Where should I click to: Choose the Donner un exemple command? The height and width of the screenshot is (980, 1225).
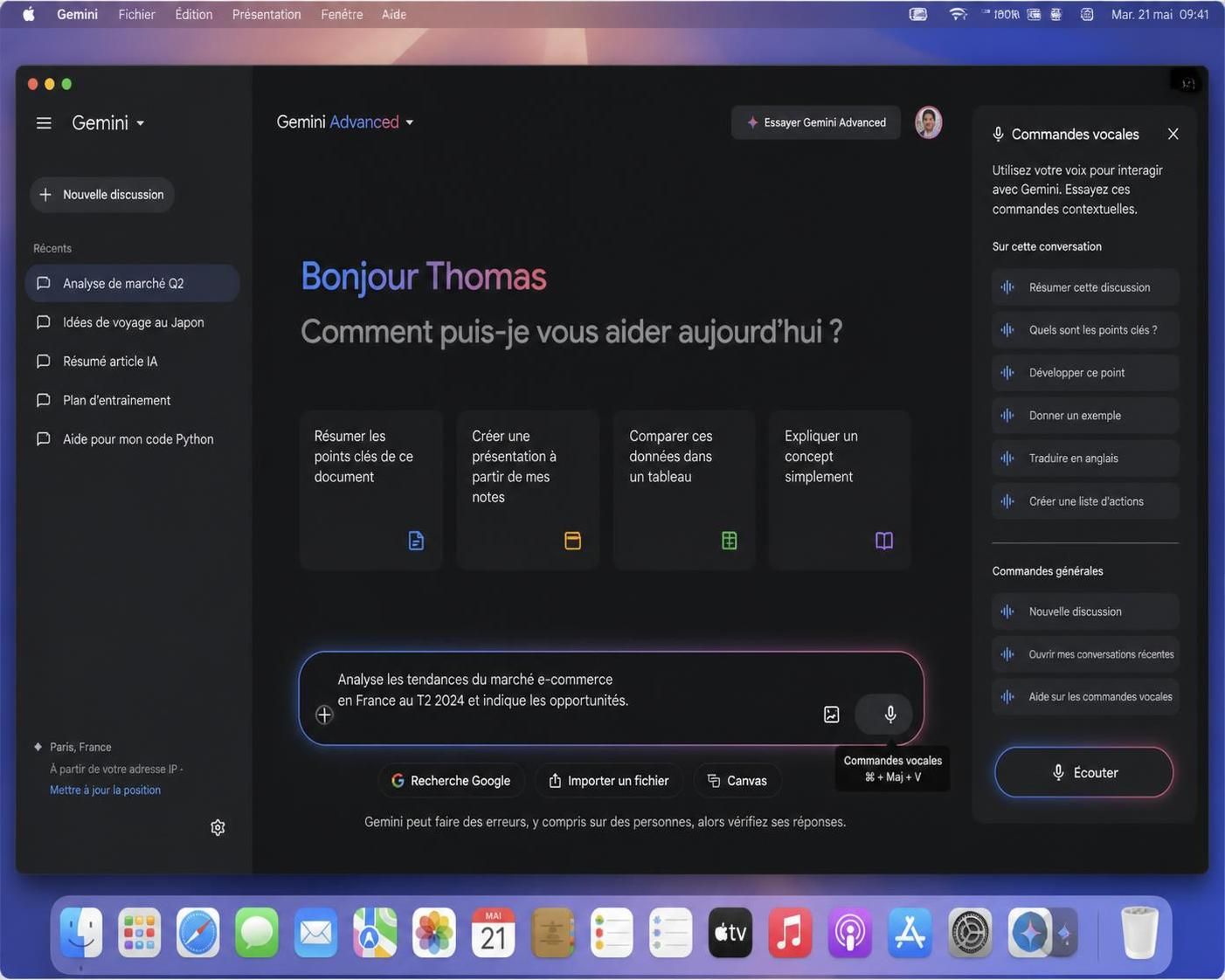tap(1085, 416)
